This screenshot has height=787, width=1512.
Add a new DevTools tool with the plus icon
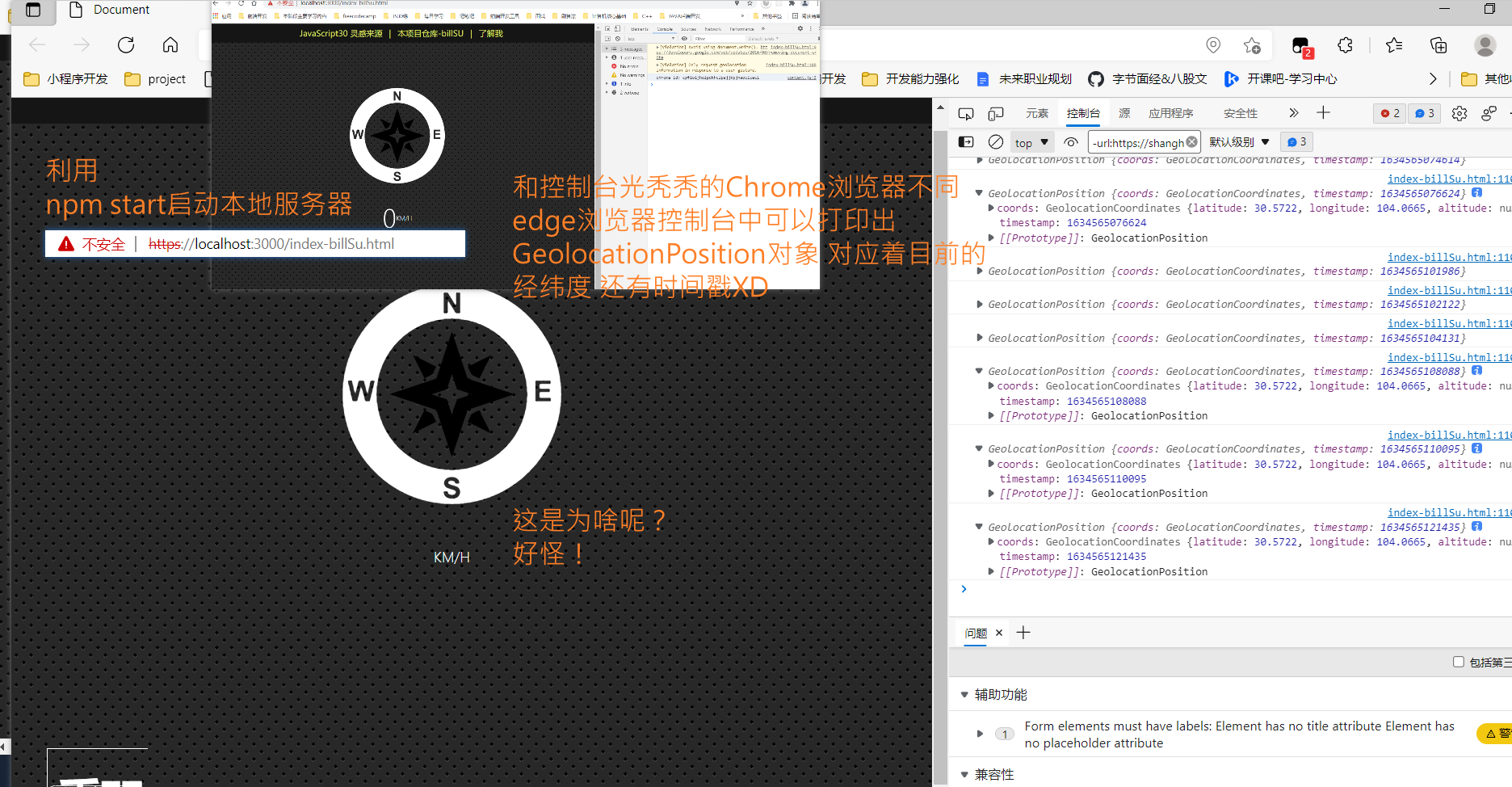[x=1323, y=113]
